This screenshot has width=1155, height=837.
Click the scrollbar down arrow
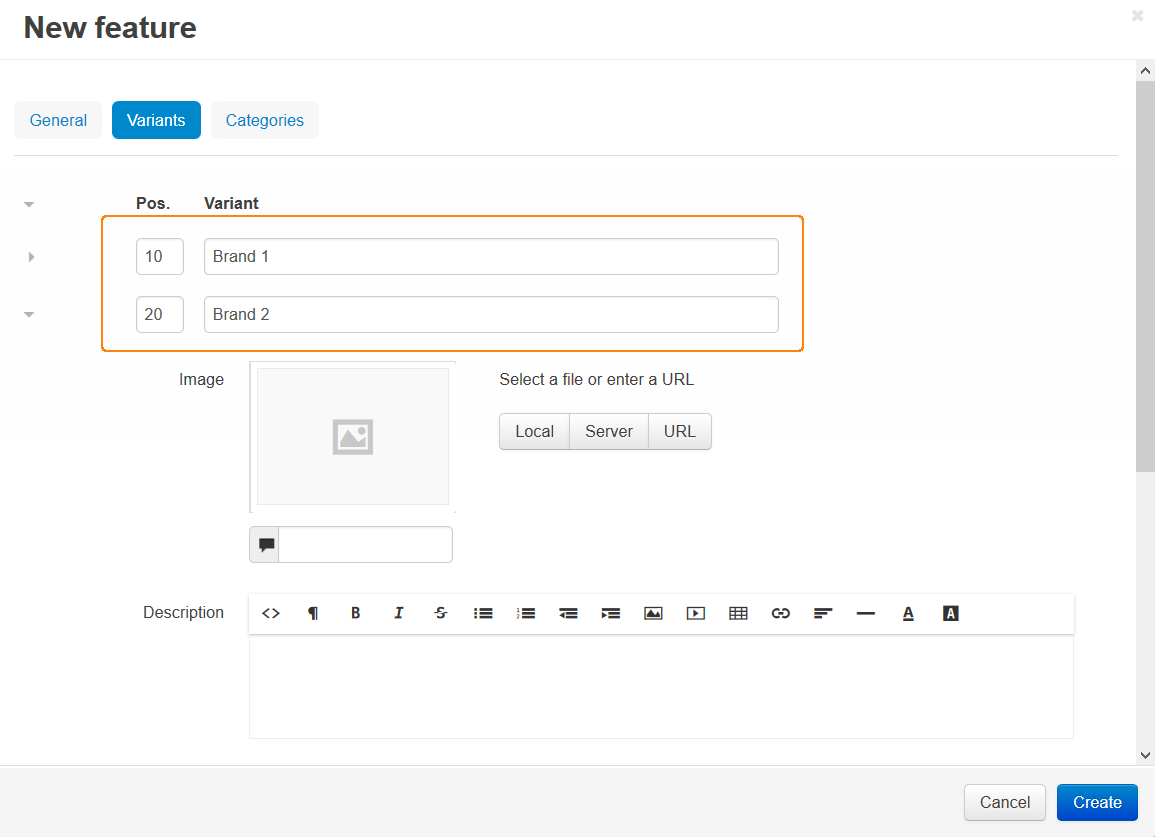[1145, 754]
